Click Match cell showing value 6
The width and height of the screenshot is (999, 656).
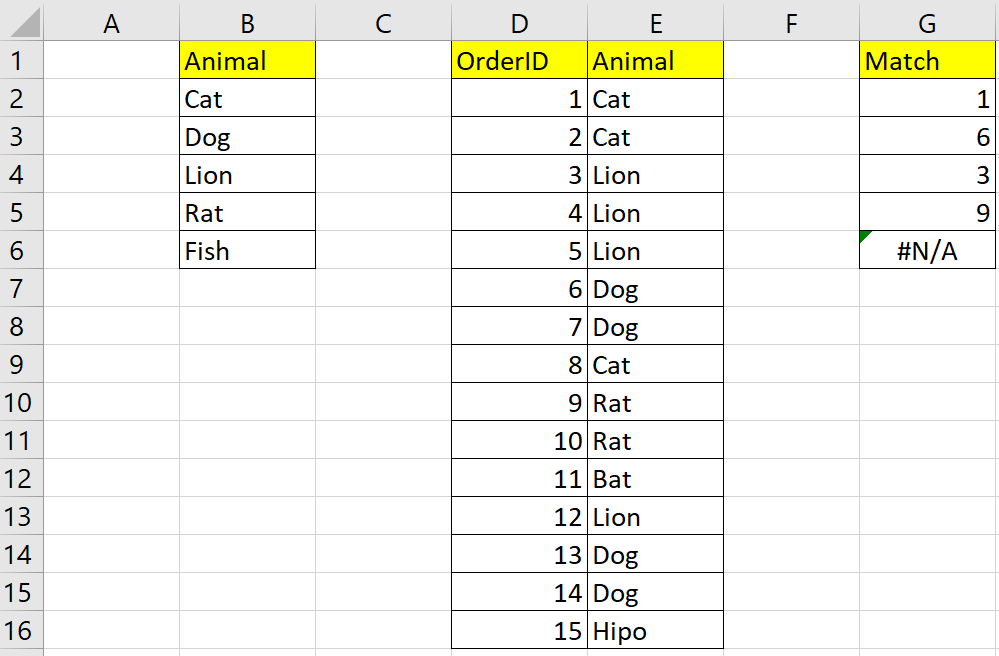(x=927, y=136)
